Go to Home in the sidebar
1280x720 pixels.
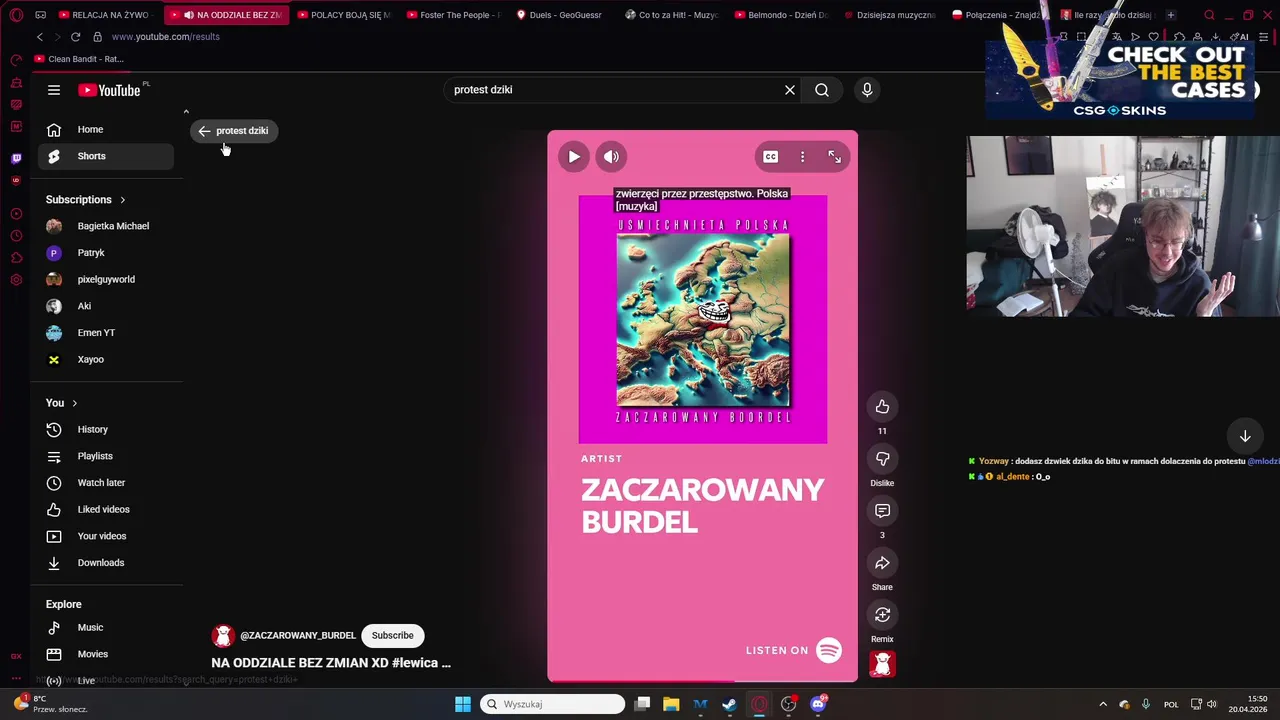click(x=106, y=129)
